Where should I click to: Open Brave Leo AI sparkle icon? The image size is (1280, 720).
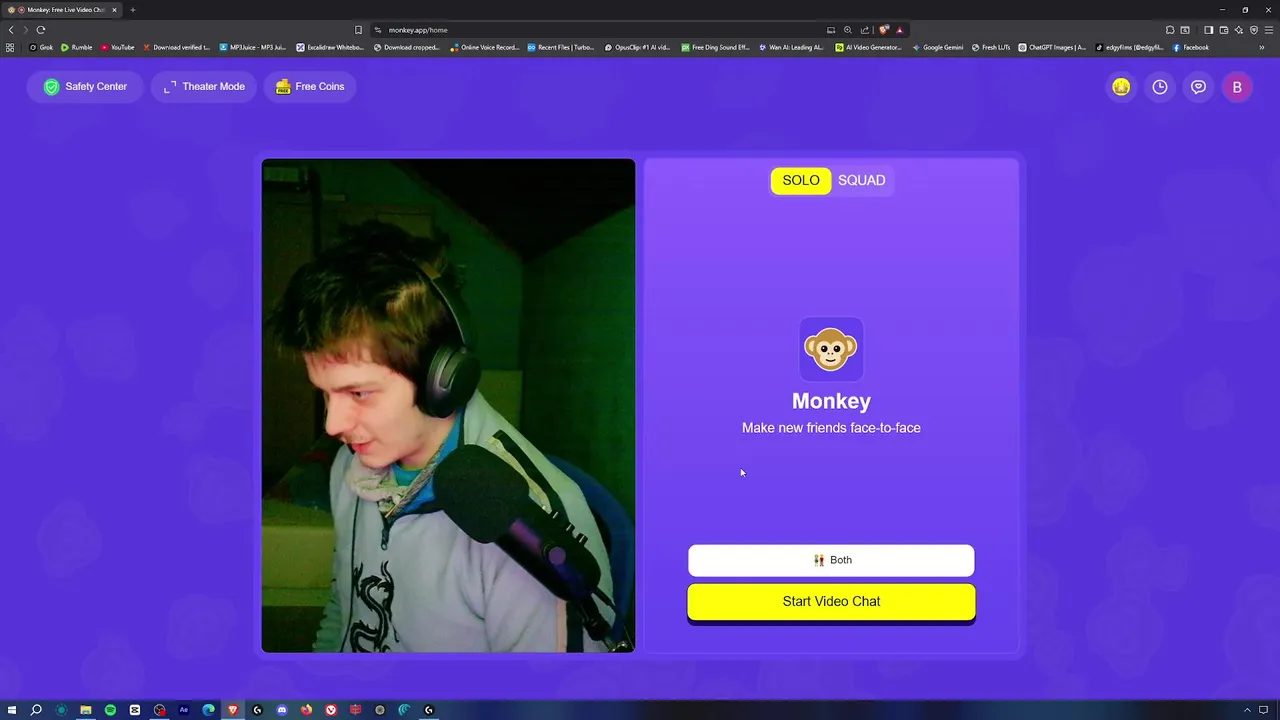(1239, 30)
